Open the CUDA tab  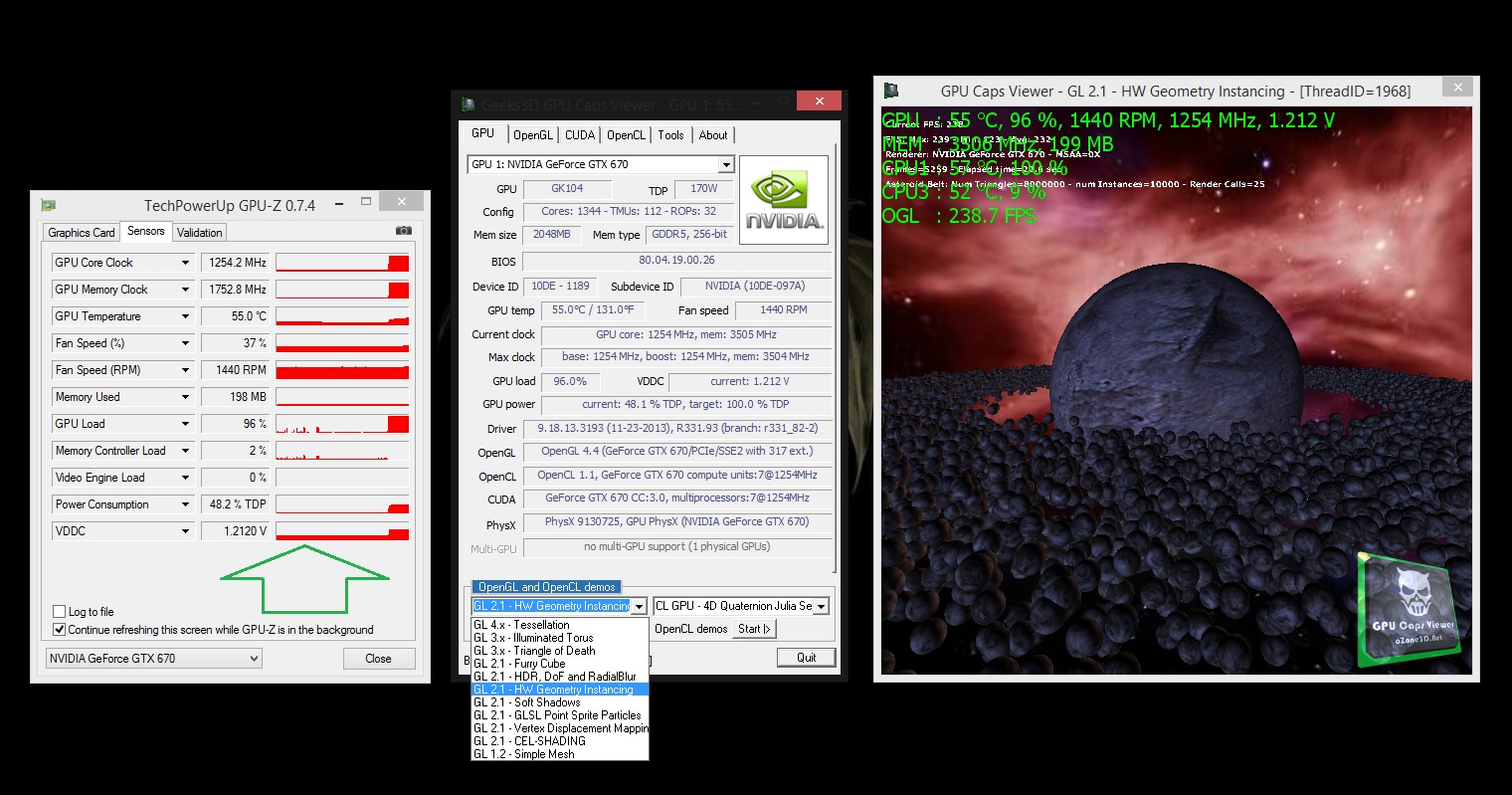580,135
